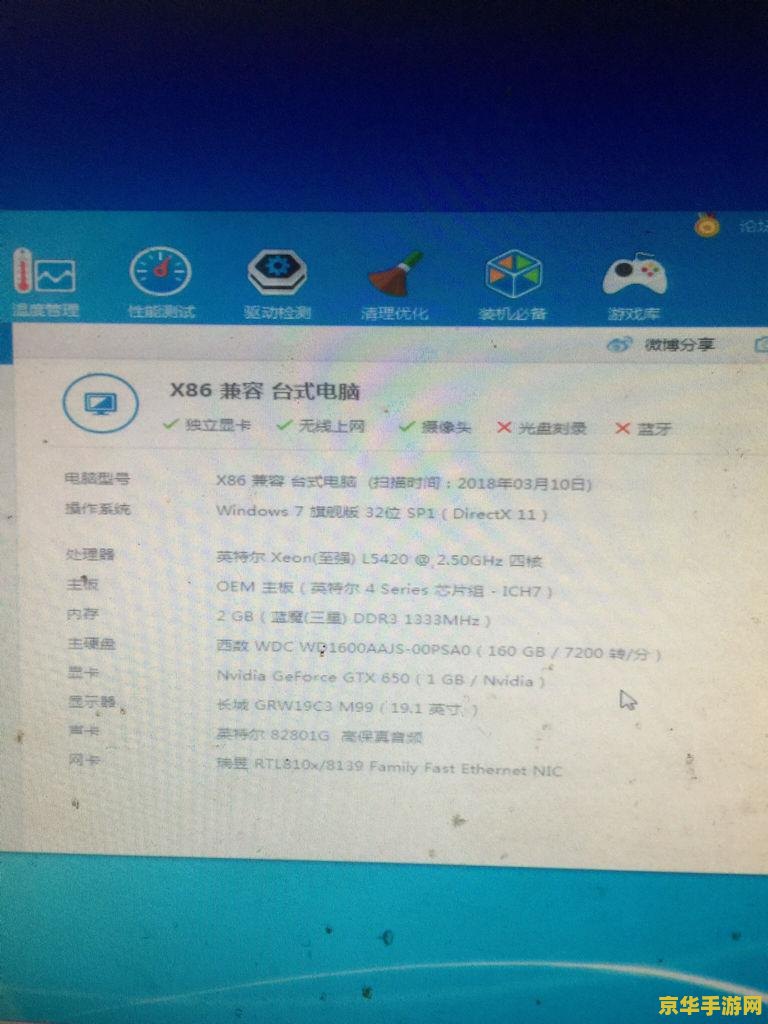The width and height of the screenshot is (768, 1024).
Task: Click the green check next to 摄像头
Action: click(x=407, y=427)
